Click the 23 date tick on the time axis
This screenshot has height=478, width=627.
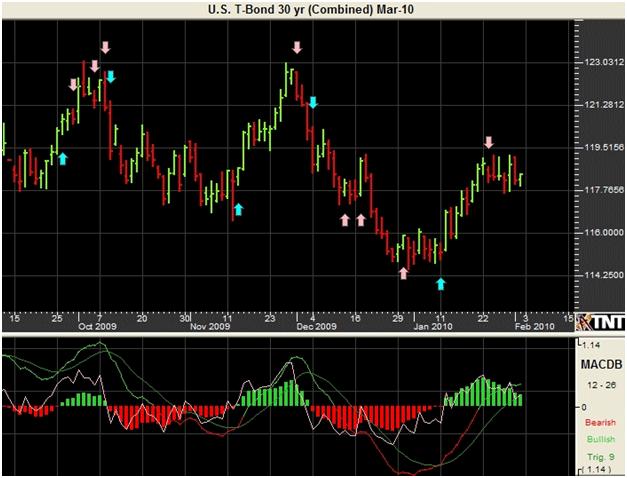pyautogui.click(x=270, y=318)
